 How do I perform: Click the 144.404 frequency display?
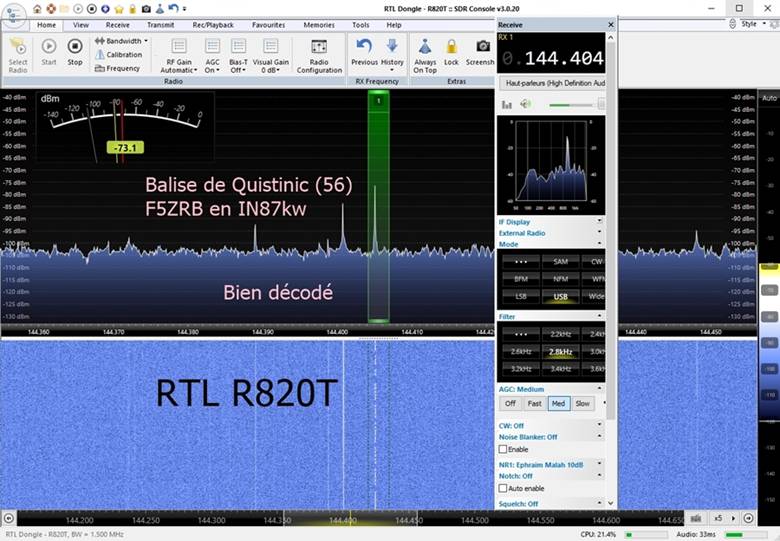pos(552,59)
